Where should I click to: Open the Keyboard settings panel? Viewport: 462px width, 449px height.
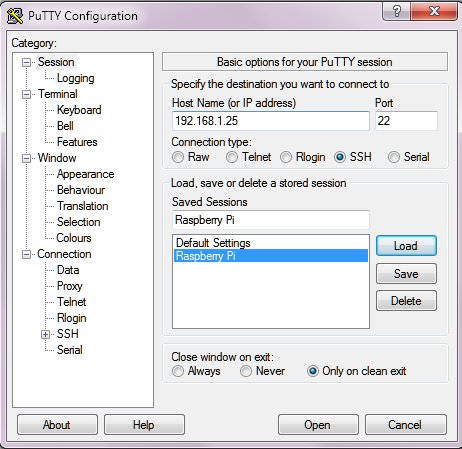coord(79,110)
